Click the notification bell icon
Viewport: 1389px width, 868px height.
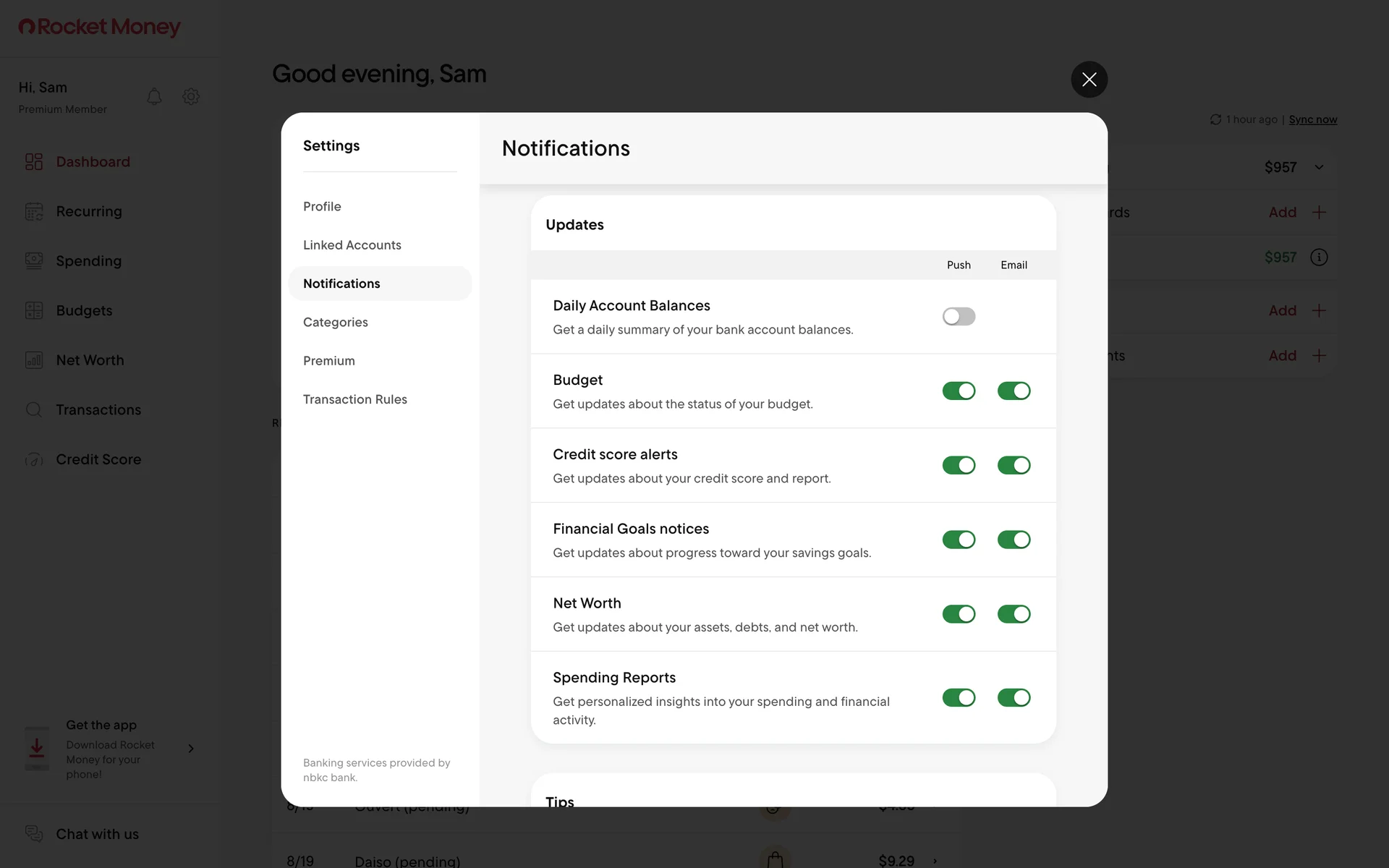click(154, 97)
